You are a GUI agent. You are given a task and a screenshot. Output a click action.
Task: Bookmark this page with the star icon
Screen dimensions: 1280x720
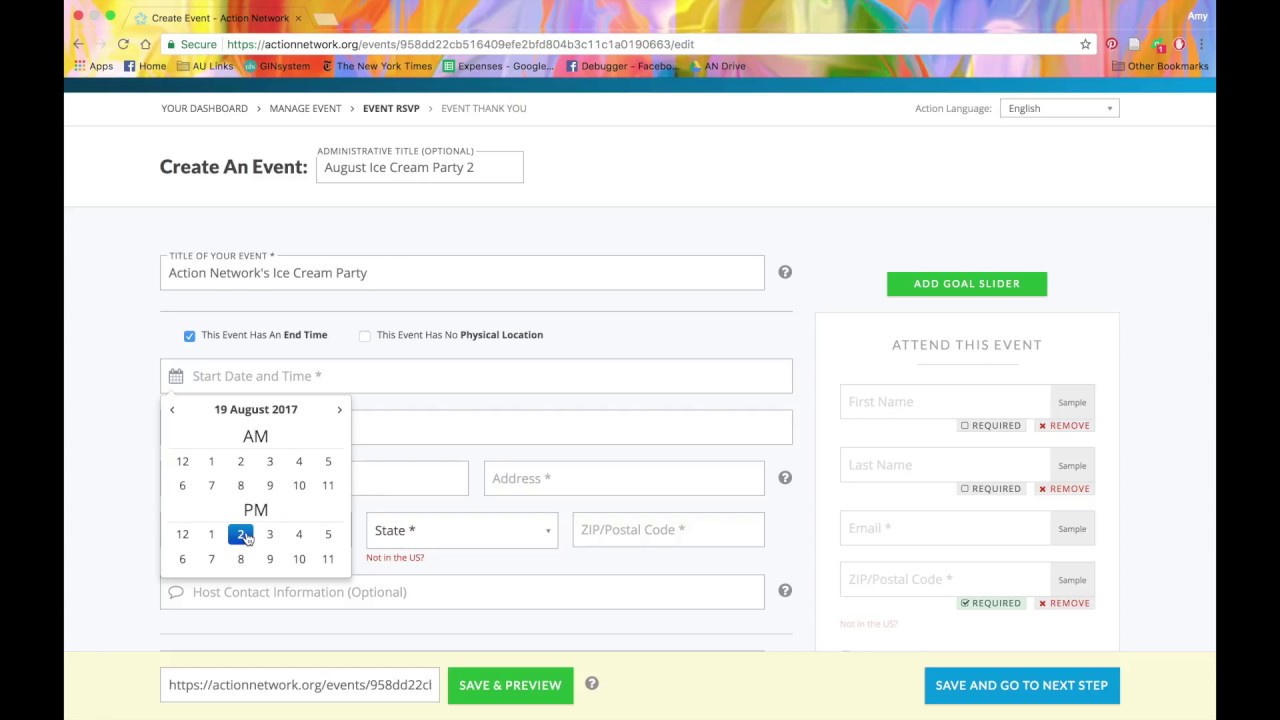point(1085,44)
